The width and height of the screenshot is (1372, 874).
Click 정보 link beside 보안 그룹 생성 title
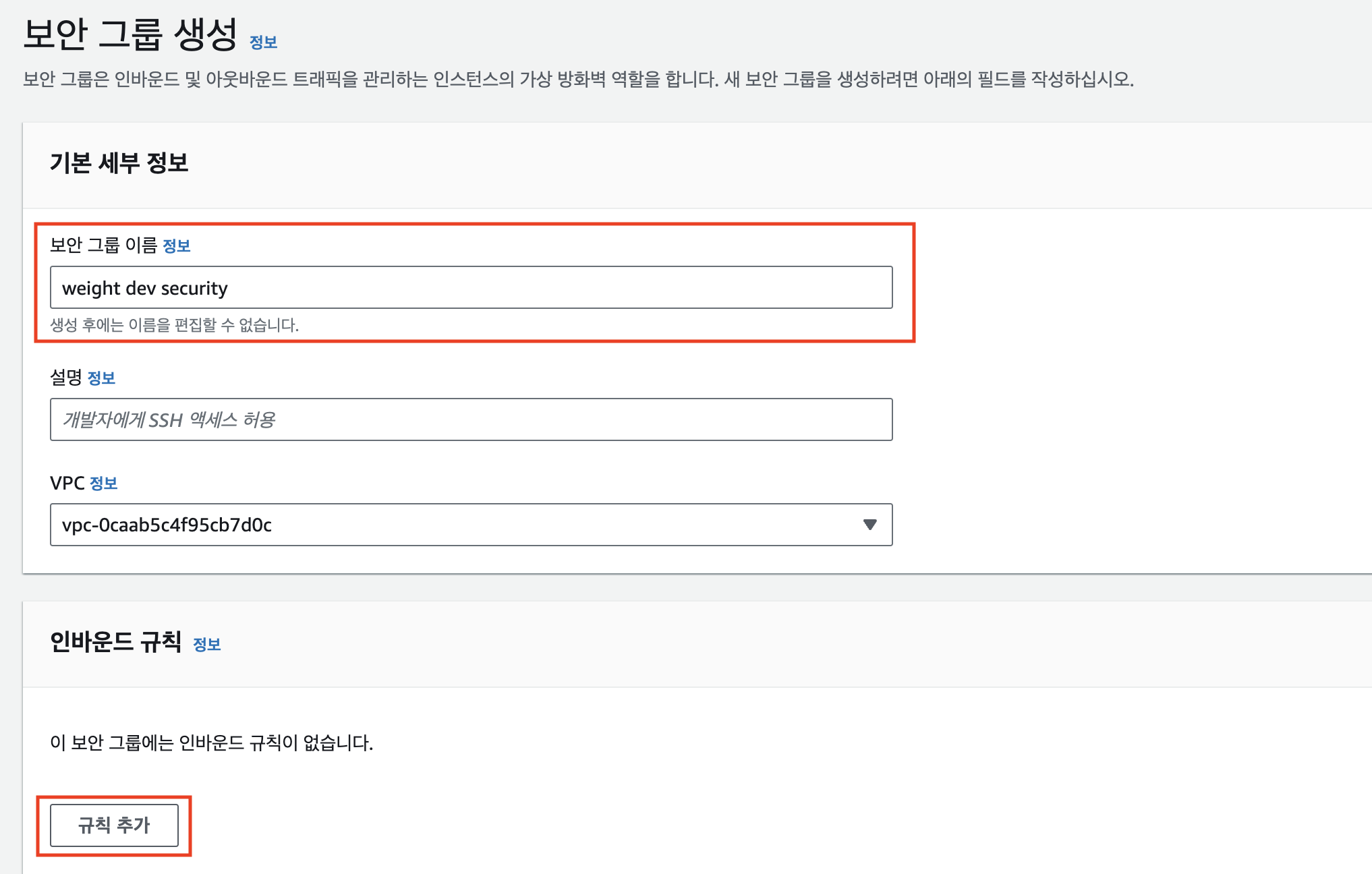263,42
